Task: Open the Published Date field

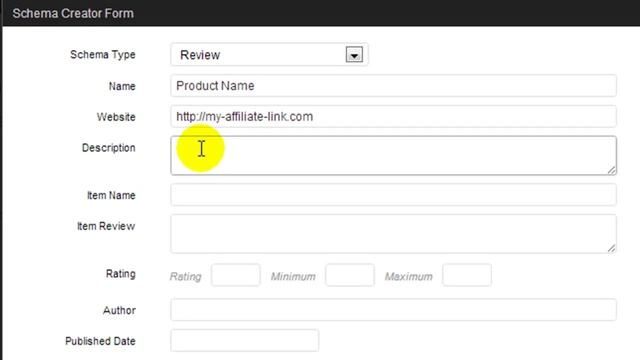Action: point(244,340)
